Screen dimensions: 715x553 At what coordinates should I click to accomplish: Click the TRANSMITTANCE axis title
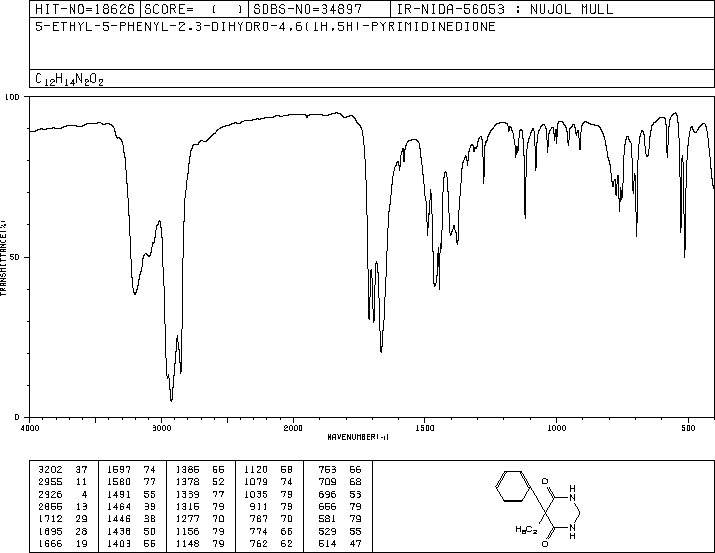pos(3,258)
